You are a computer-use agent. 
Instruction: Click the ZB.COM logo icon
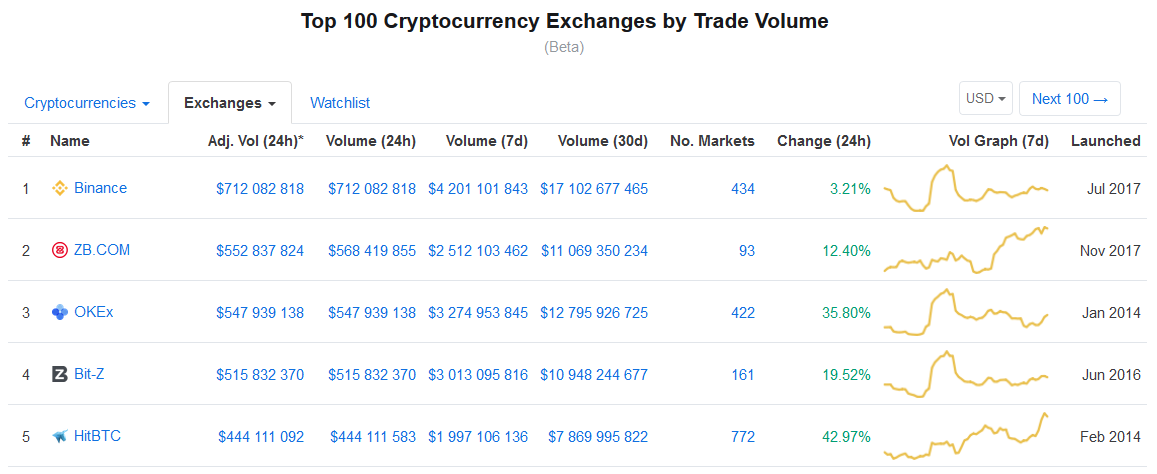(x=59, y=250)
